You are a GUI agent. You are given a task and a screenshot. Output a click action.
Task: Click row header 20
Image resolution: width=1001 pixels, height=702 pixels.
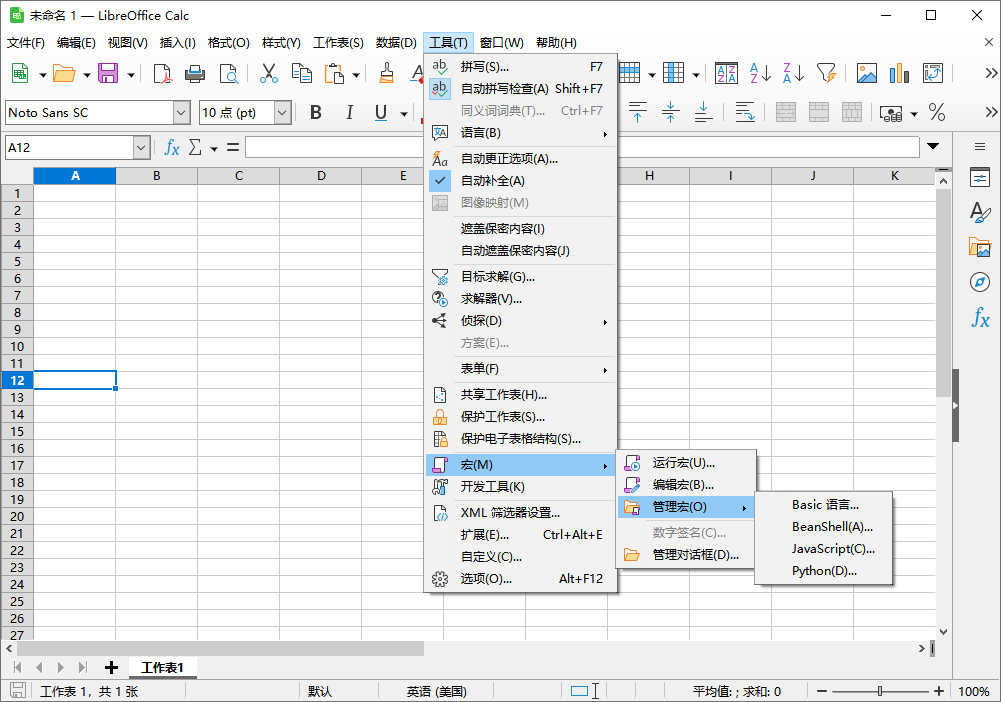pyautogui.click(x=17, y=516)
